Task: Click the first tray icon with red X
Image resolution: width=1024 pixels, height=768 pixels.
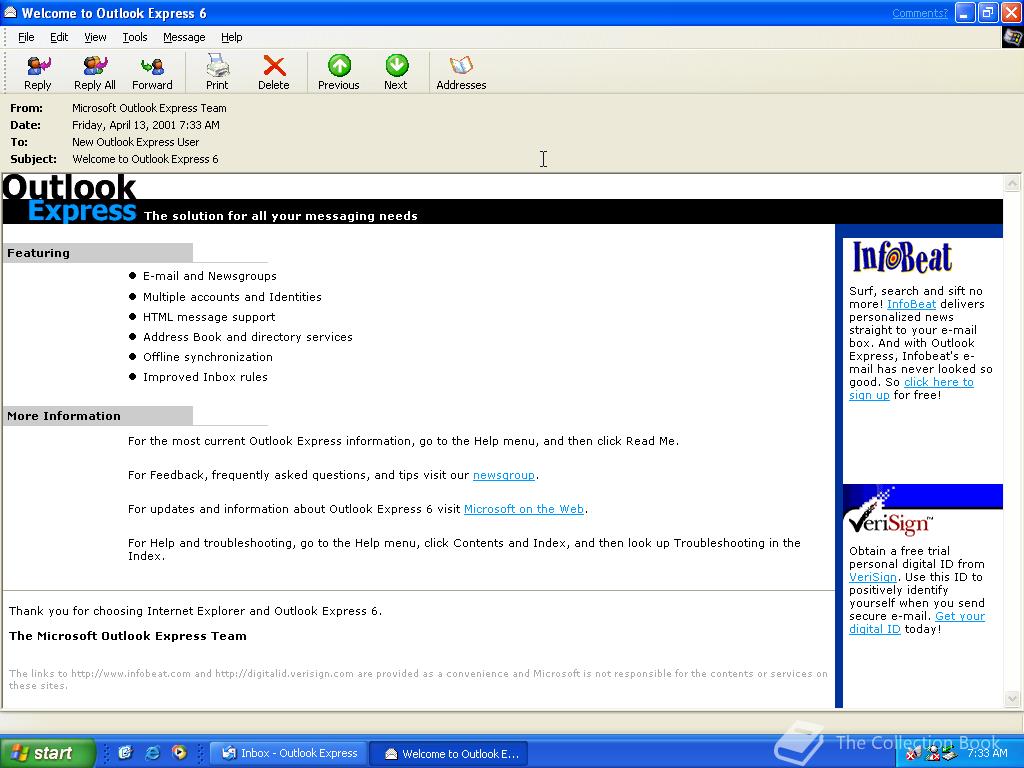Action: pos(914,754)
